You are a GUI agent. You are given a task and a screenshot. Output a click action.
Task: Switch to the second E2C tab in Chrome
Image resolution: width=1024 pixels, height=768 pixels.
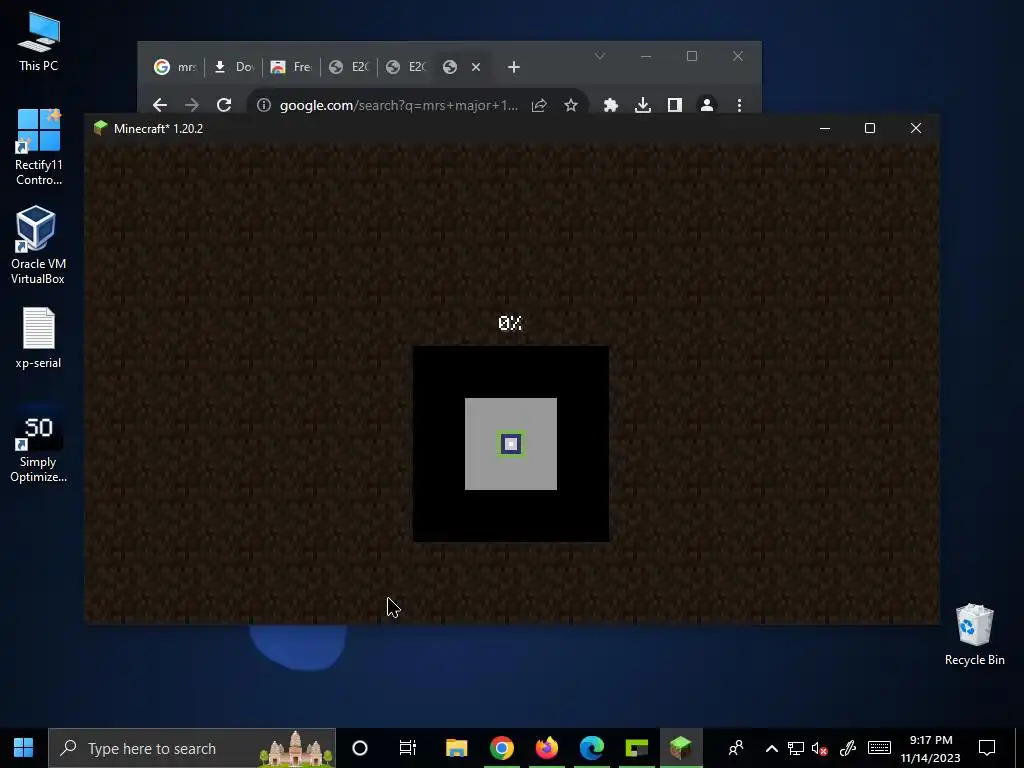pyautogui.click(x=406, y=67)
